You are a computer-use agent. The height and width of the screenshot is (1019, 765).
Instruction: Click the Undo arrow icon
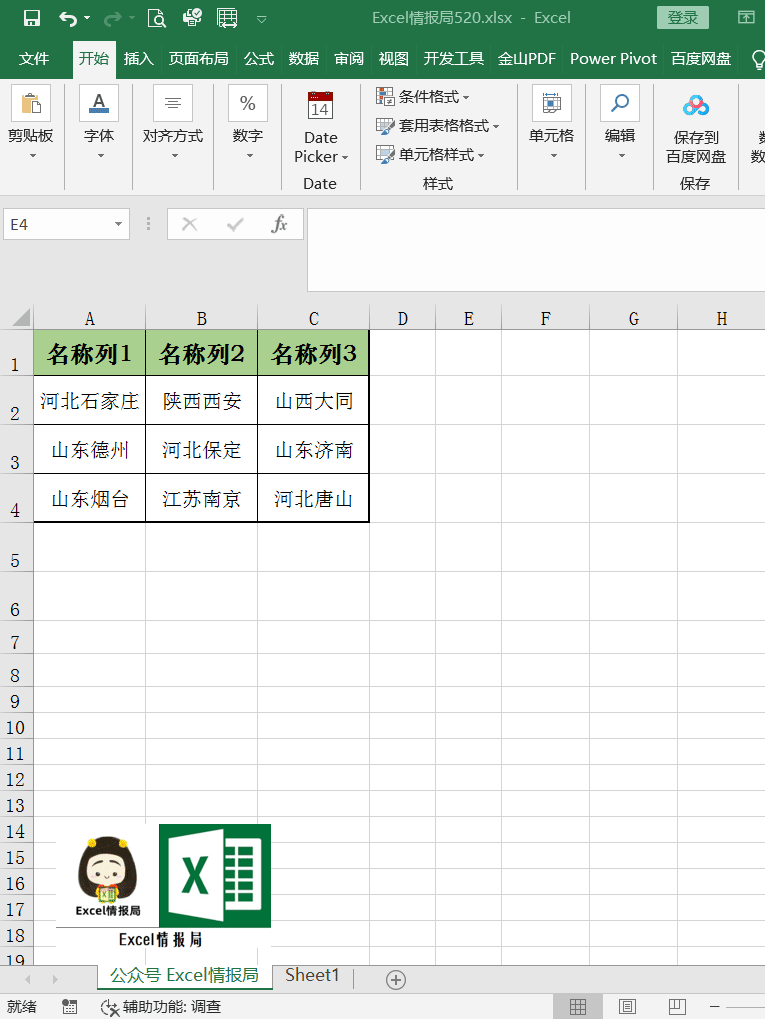tap(68, 18)
